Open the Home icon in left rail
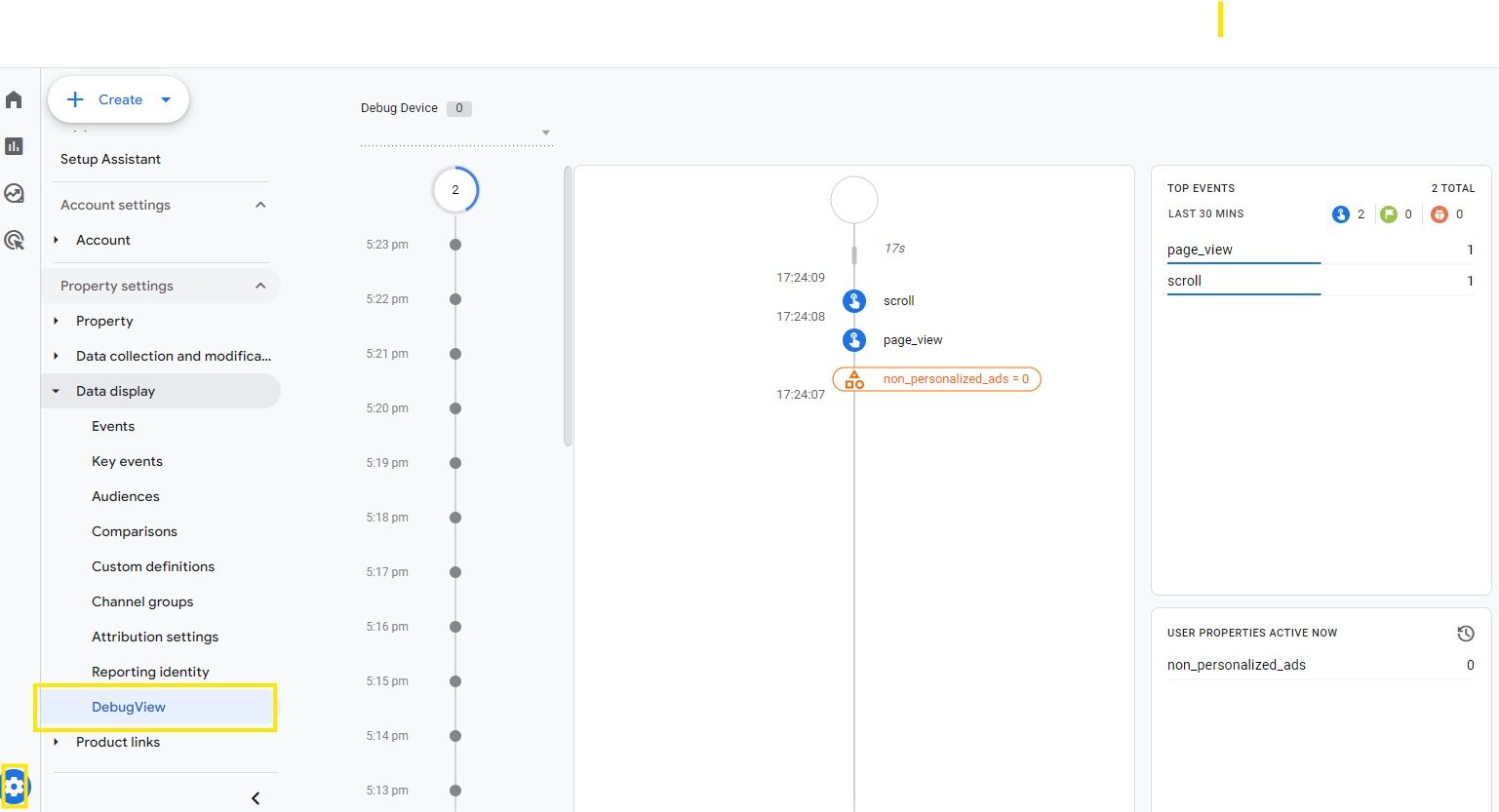1499x812 pixels. (14, 99)
